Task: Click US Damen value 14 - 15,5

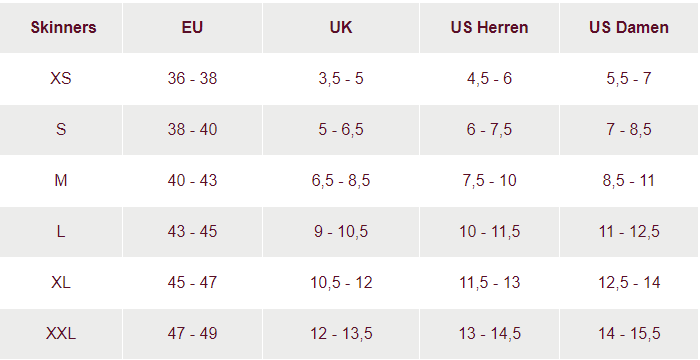Action: click(x=629, y=333)
